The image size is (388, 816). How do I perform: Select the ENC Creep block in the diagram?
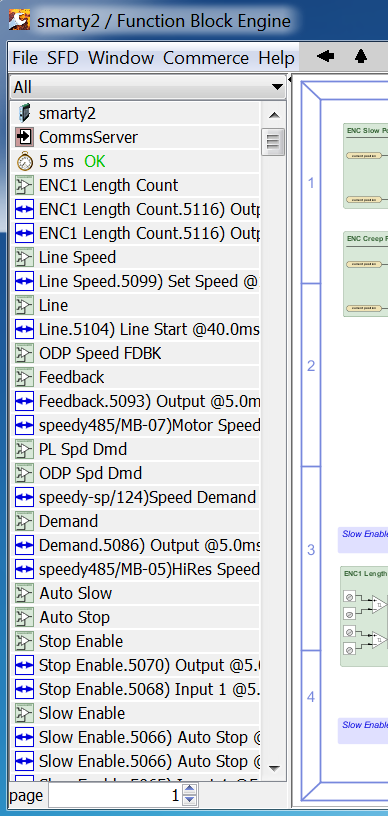366,274
